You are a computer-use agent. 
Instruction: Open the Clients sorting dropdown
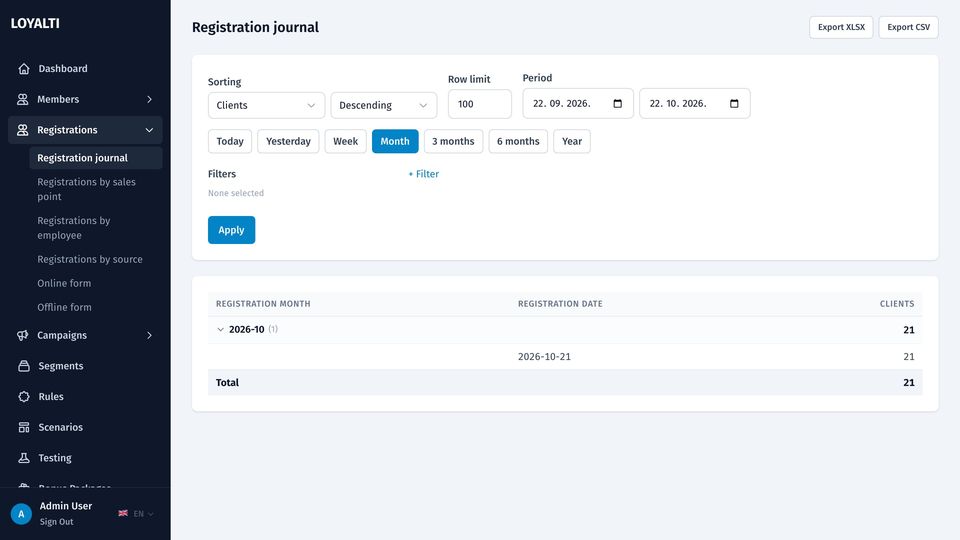coord(266,105)
